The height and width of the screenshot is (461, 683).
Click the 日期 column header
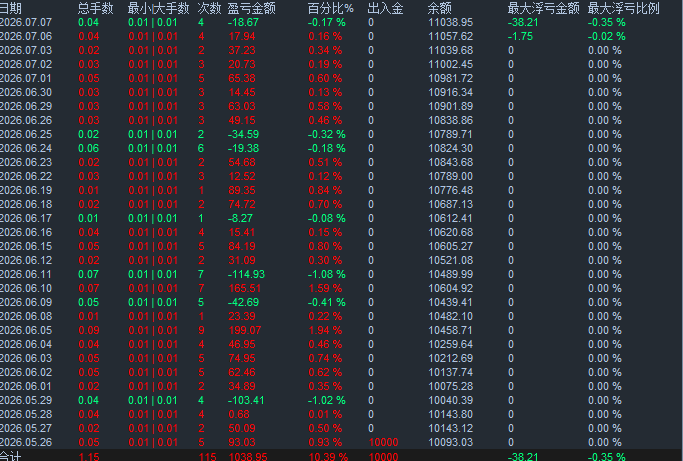coord(10,8)
